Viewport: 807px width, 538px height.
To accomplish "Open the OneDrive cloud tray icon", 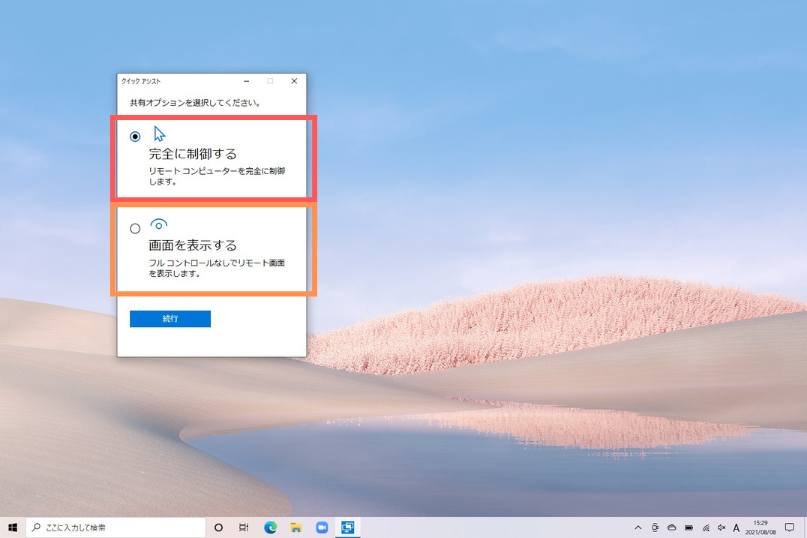I will (672, 527).
